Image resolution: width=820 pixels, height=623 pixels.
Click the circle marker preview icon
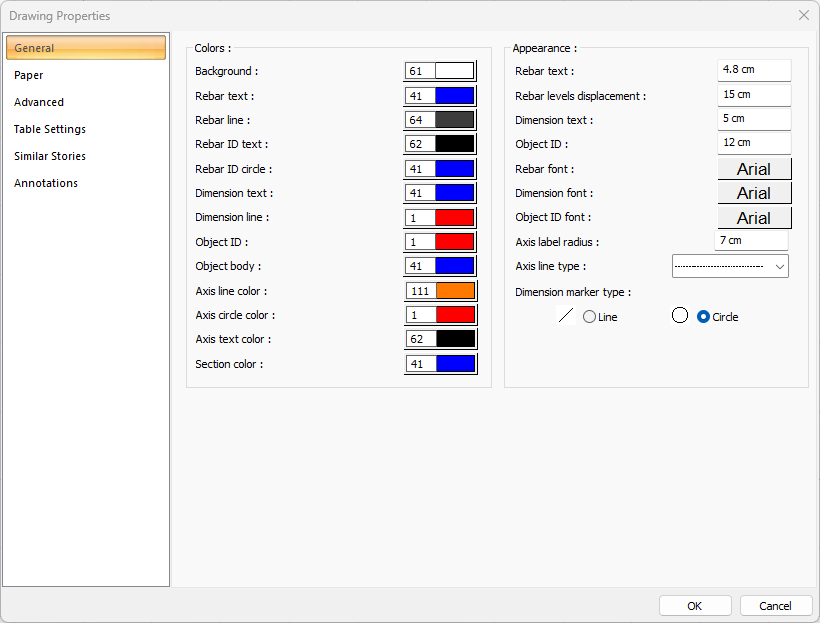[680, 315]
